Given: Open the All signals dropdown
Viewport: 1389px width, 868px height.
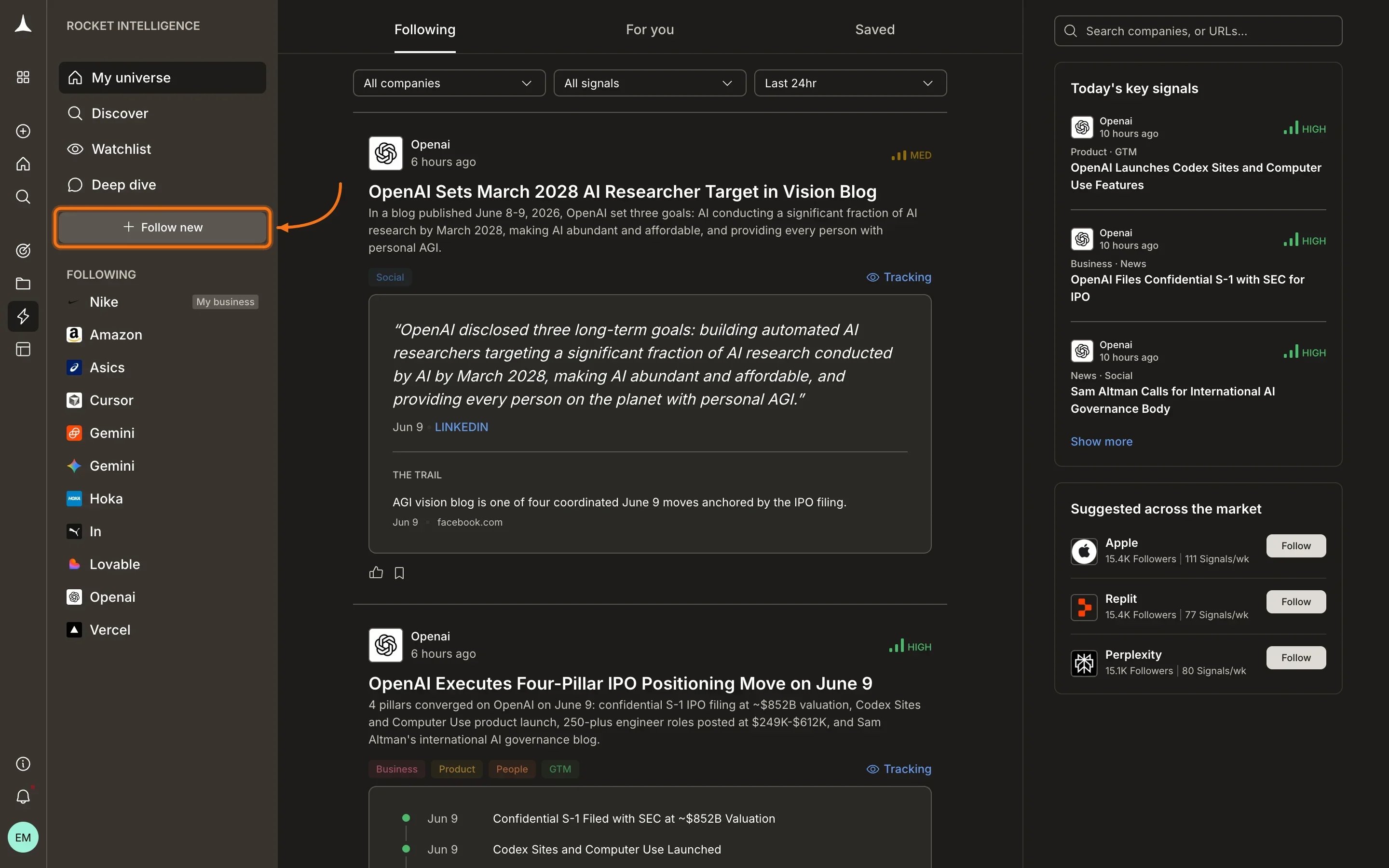Looking at the screenshot, I should point(650,83).
